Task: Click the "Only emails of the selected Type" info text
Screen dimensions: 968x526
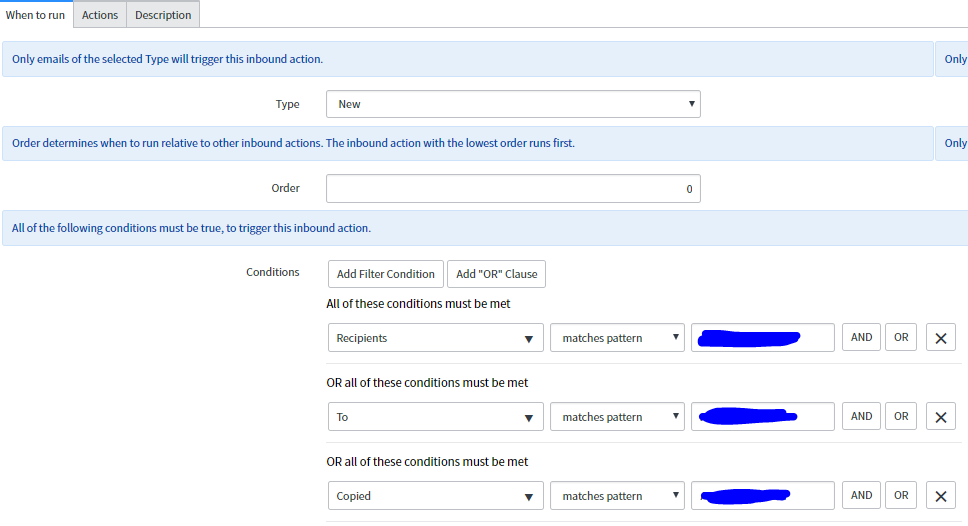Action: (x=167, y=59)
